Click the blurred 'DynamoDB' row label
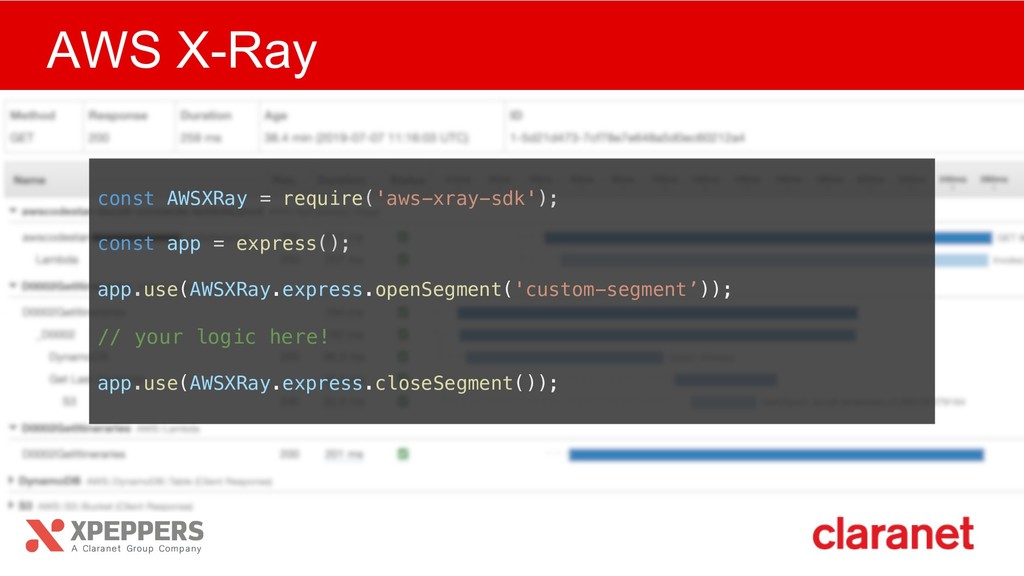 pyautogui.click(x=50, y=481)
